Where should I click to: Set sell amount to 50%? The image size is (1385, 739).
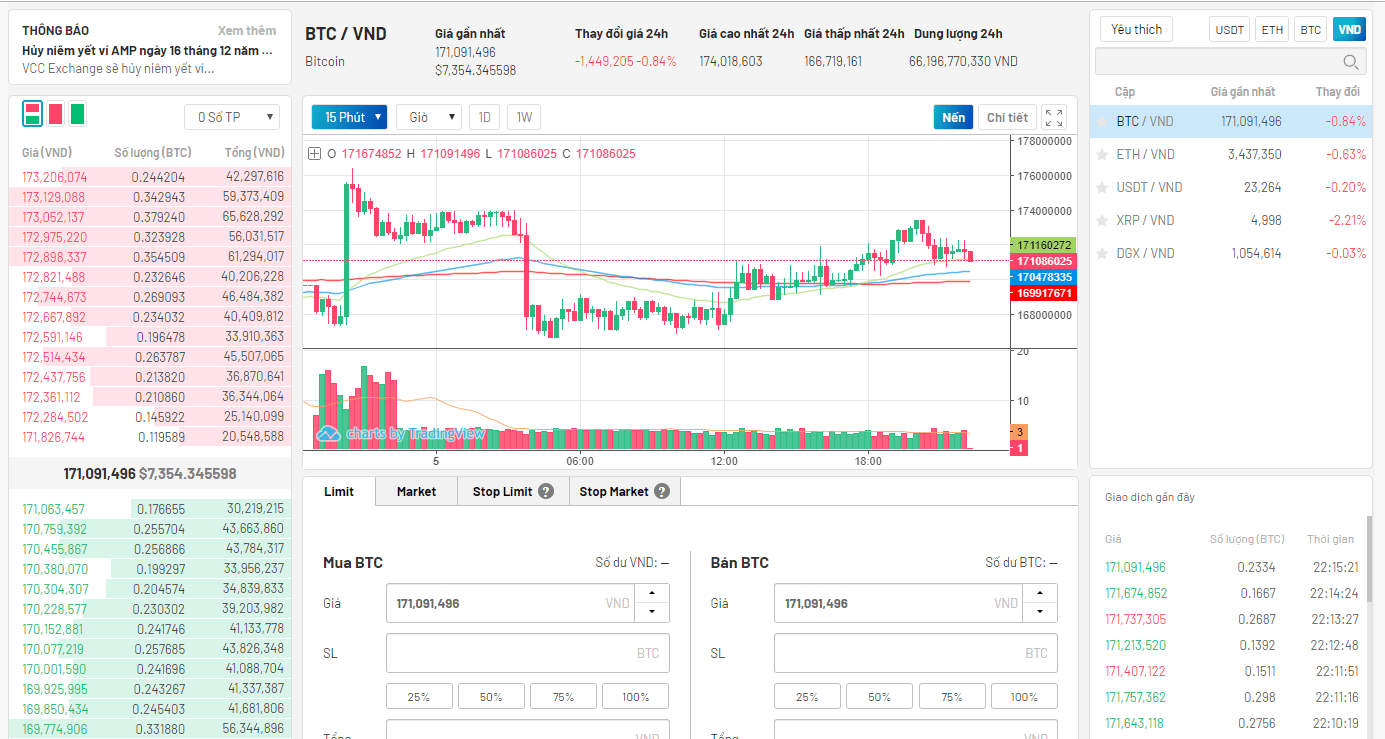click(879, 697)
